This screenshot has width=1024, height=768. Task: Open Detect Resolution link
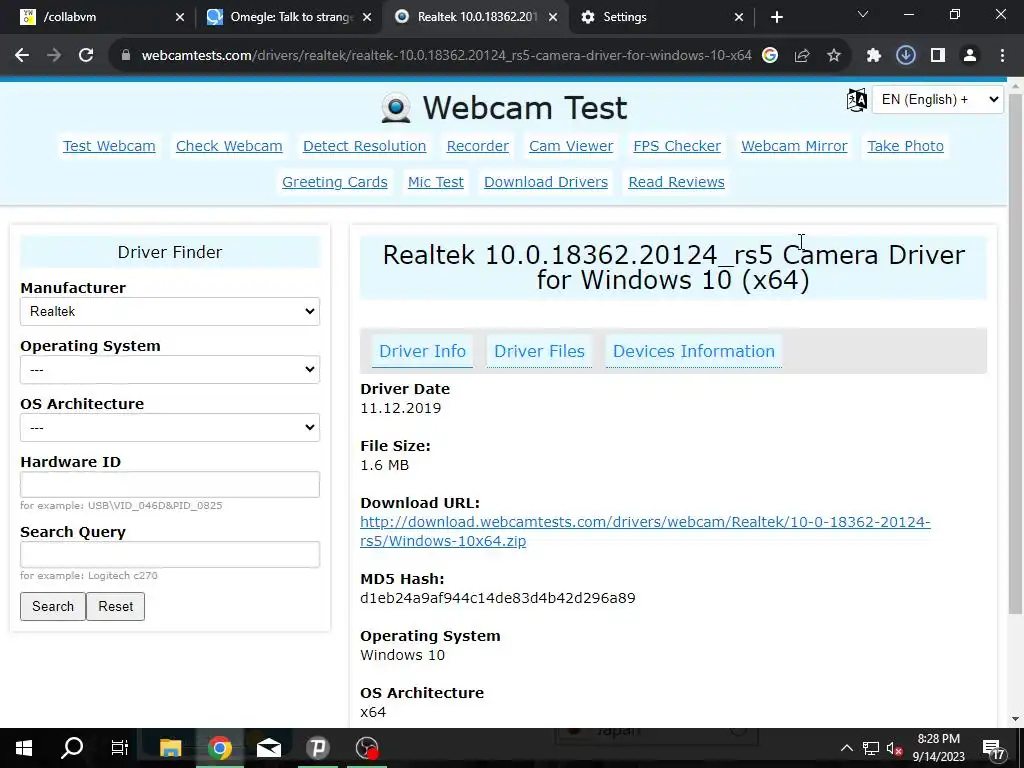364,146
